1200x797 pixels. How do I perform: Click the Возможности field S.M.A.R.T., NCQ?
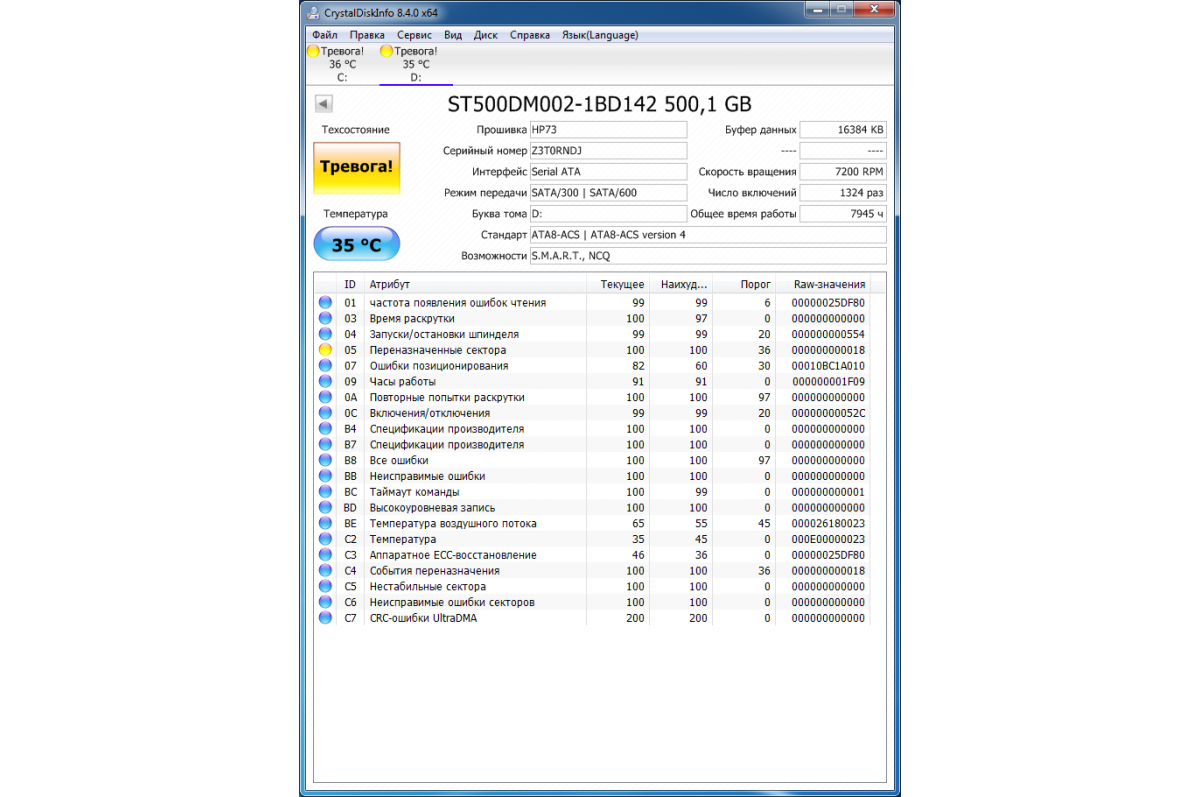coord(707,256)
